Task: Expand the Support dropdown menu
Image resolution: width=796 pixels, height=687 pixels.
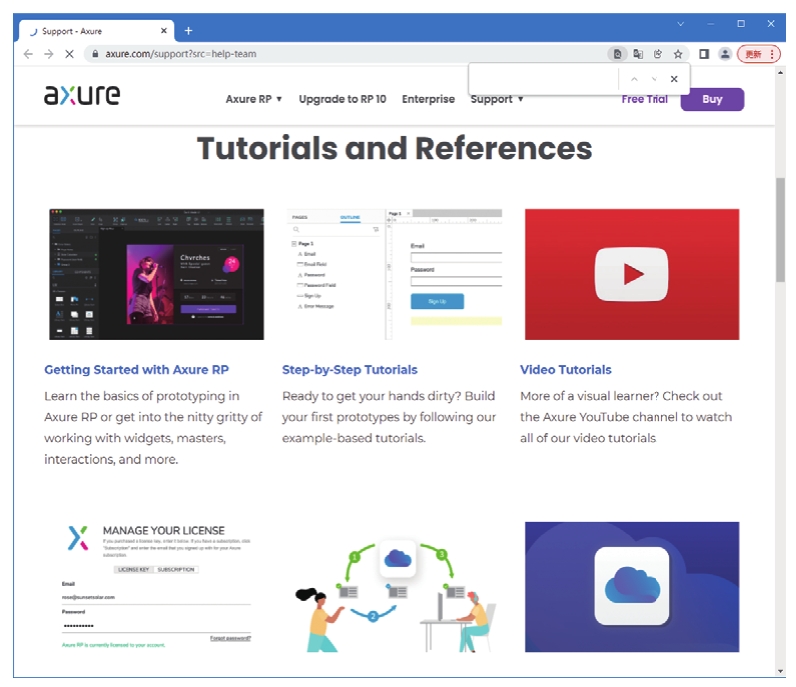Action: click(497, 99)
